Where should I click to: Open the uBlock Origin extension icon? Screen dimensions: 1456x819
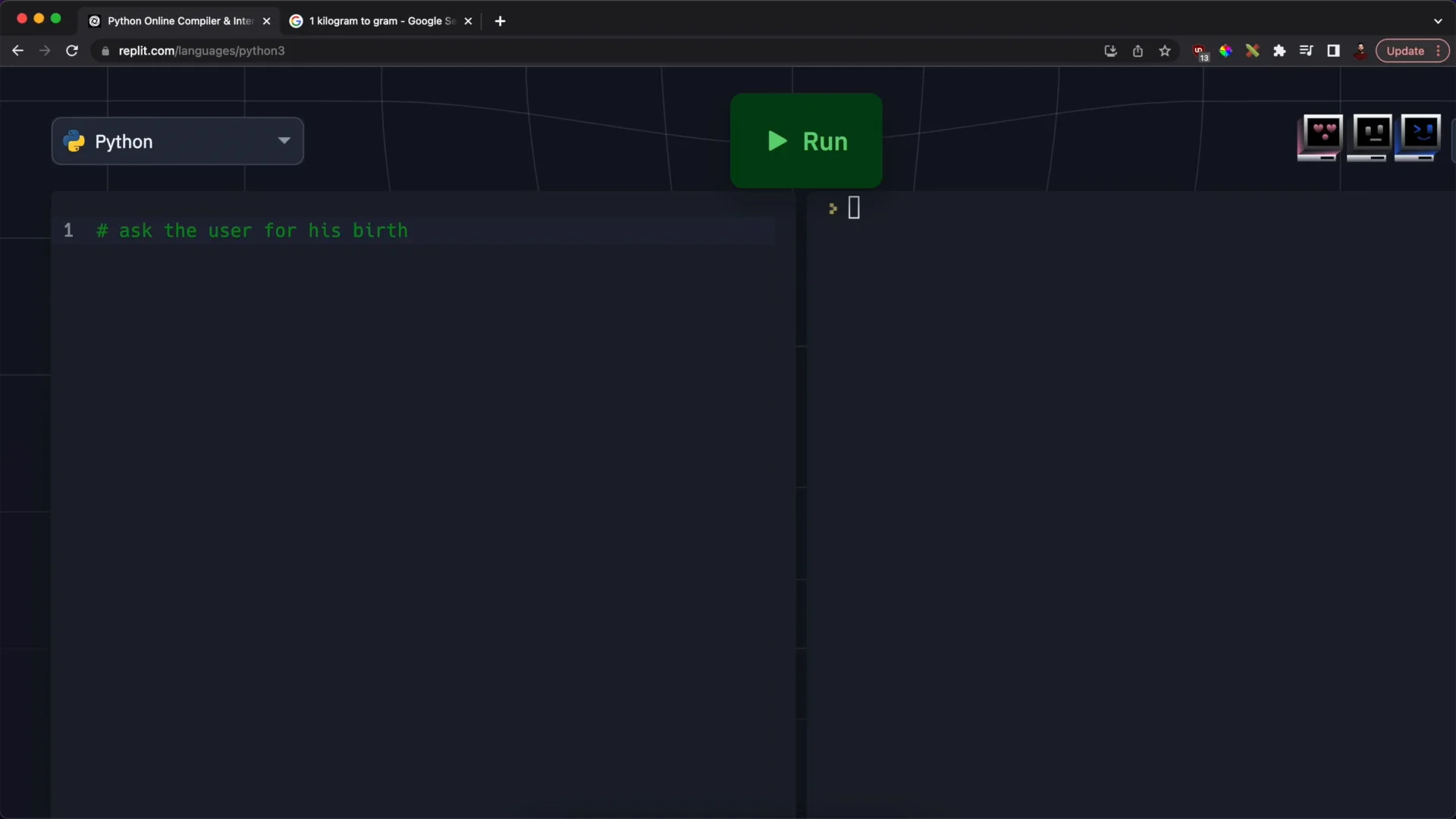1200,50
